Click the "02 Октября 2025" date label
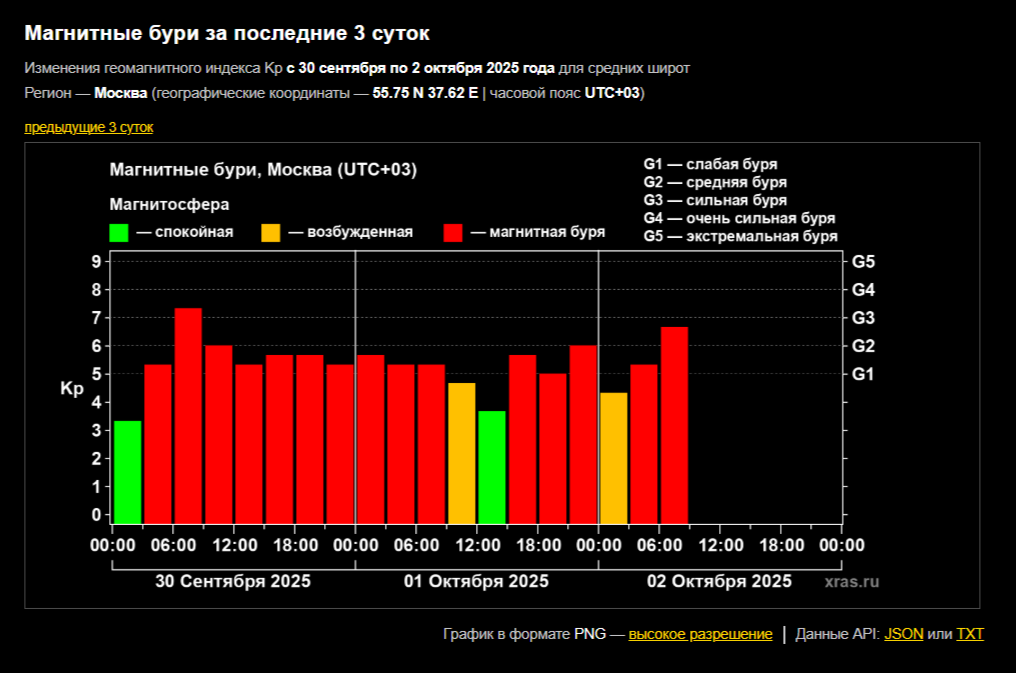This screenshot has height=673, width=1016. click(x=719, y=581)
